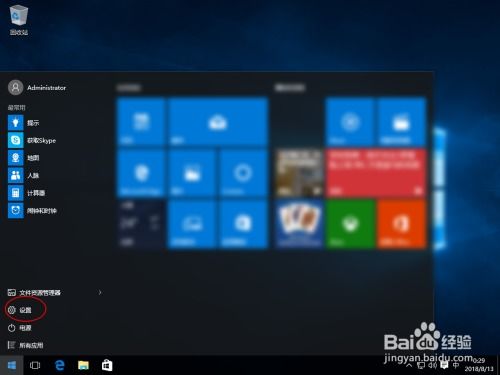
Task: Open the wide Mail tile
Action: [218, 122]
